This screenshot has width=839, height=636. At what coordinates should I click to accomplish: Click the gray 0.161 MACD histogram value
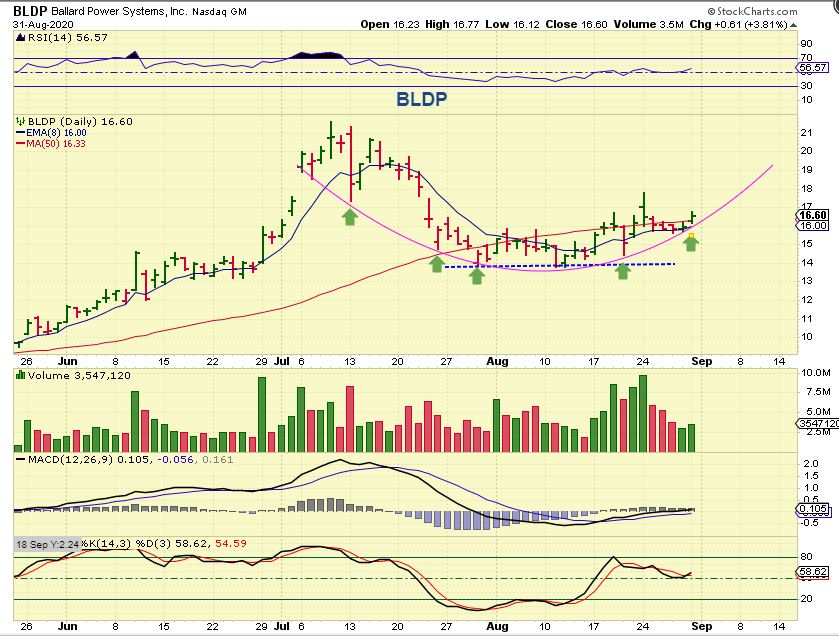click(218, 459)
